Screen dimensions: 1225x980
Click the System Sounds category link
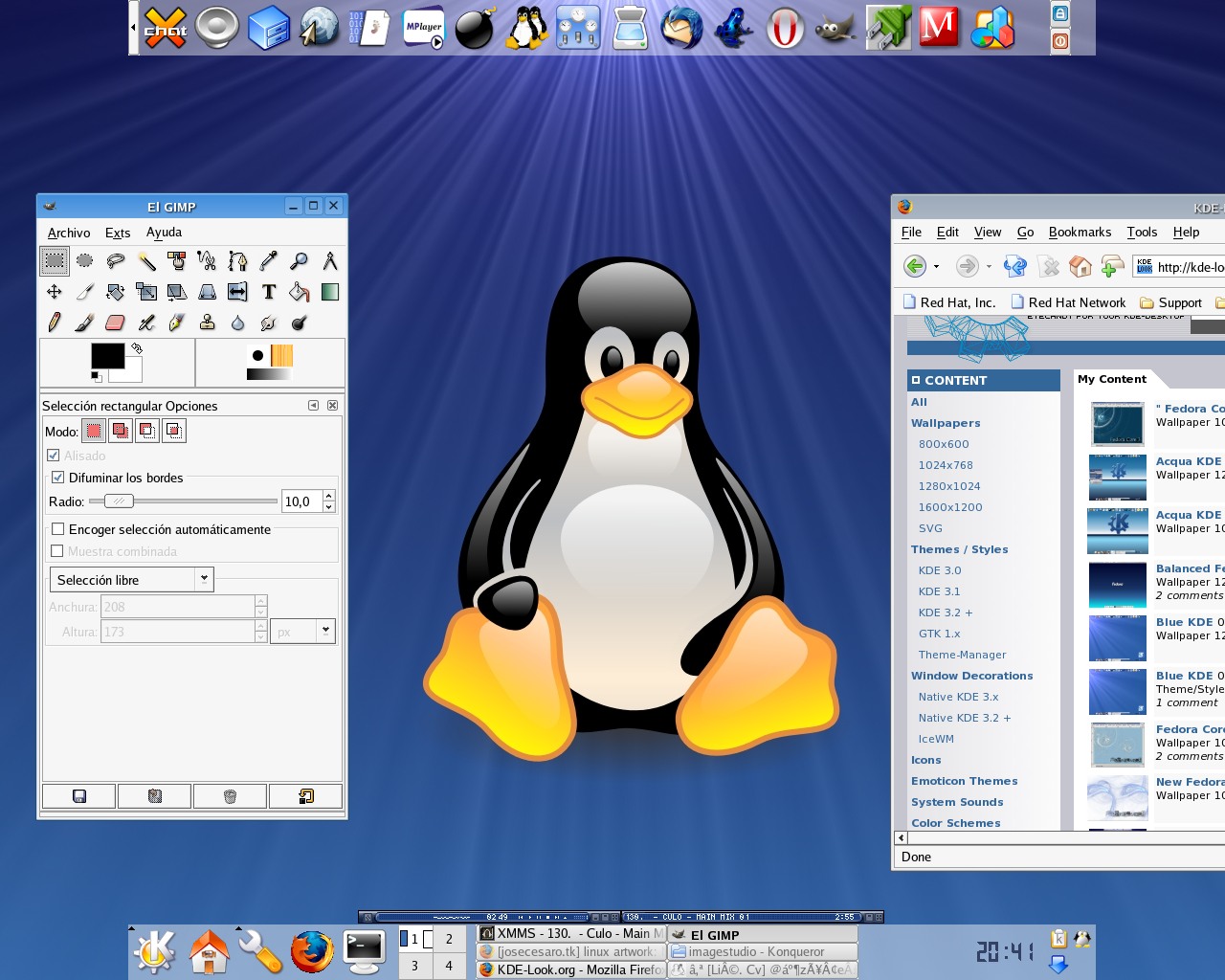(957, 802)
